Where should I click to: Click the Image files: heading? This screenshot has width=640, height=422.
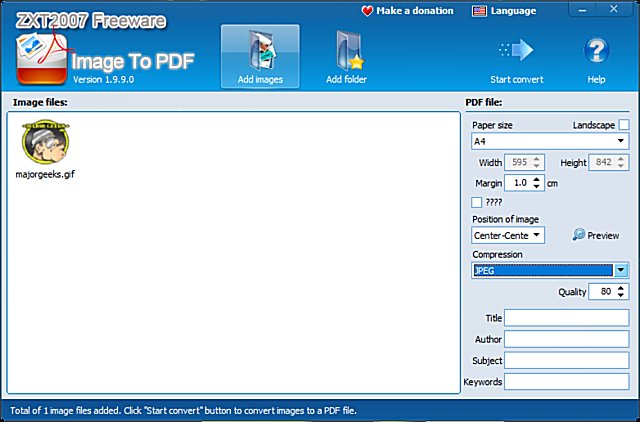(x=40, y=102)
